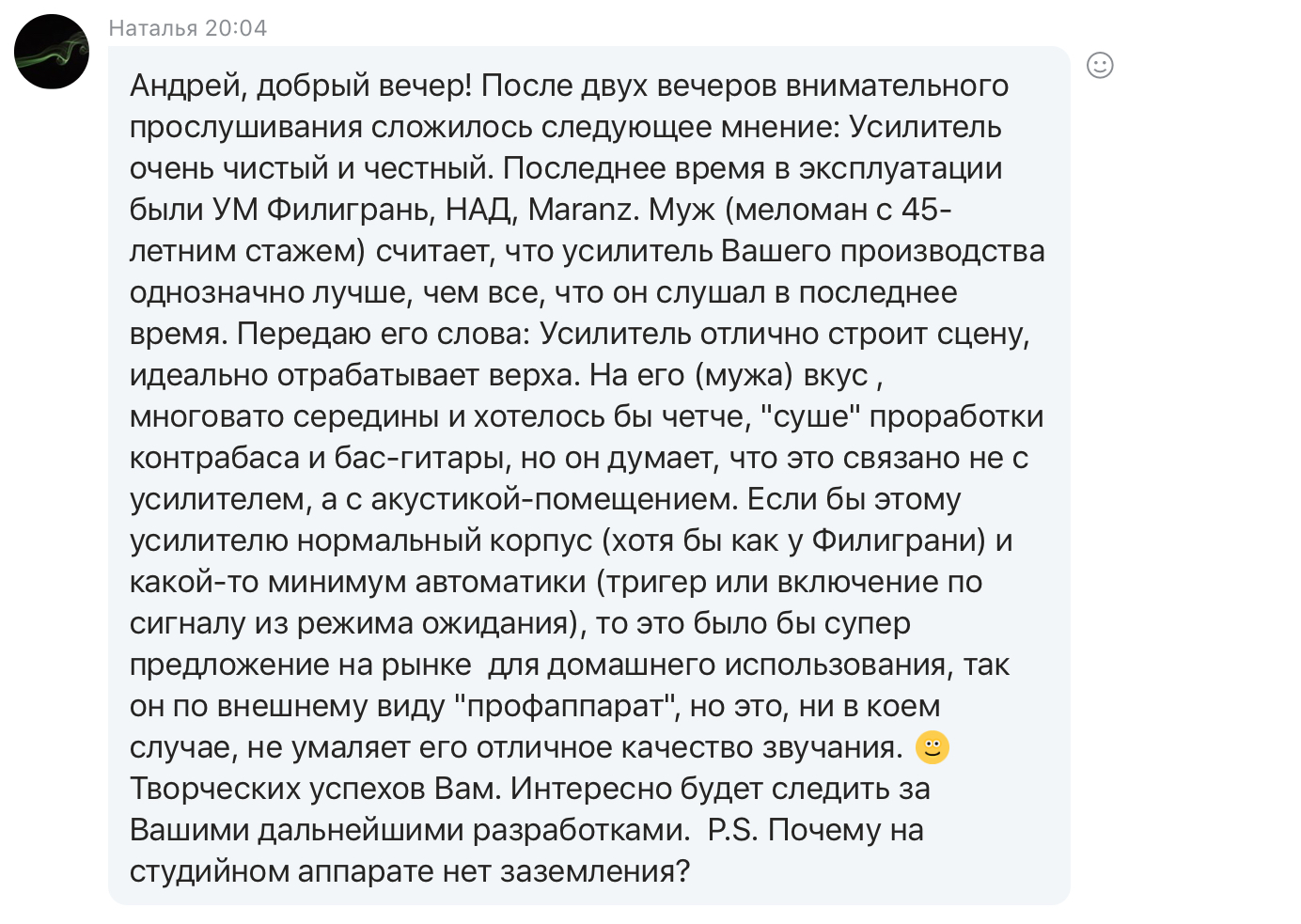Viewport: 1301px width, 924px height.
Task: Click the number '45-' at the line end
Action: pyautogui.click(x=926, y=210)
